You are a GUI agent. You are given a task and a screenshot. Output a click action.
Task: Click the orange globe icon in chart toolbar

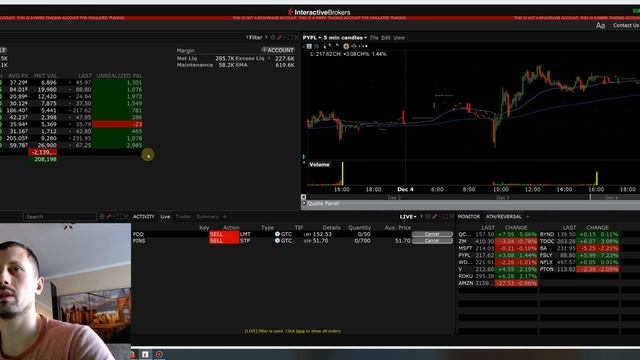tap(346, 46)
